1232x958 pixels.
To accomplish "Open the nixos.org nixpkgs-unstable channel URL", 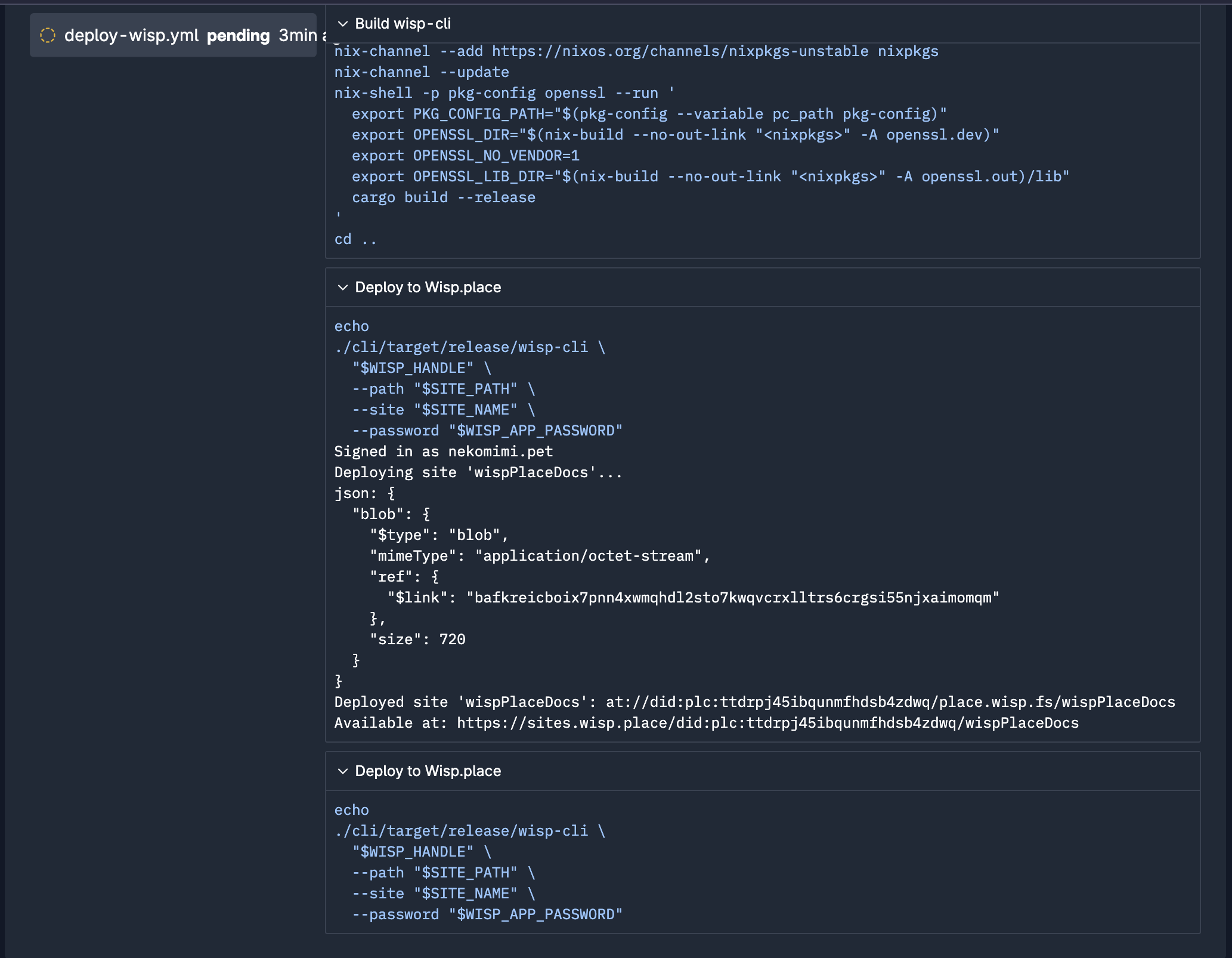I will [680, 51].
